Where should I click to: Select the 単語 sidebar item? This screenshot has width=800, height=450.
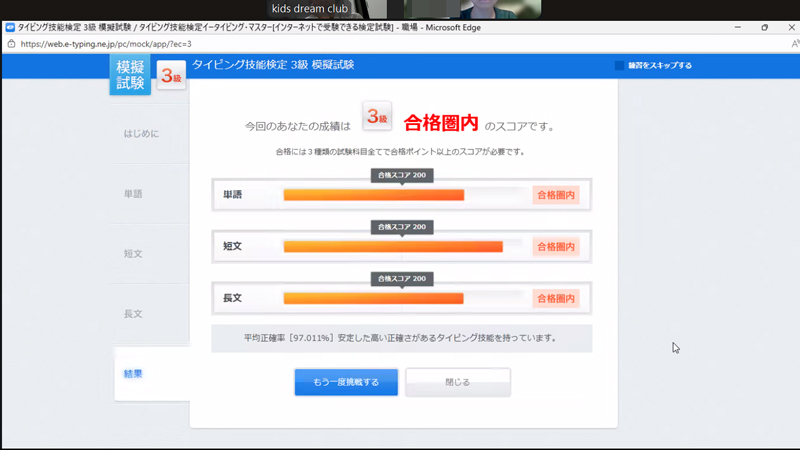tap(133, 194)
